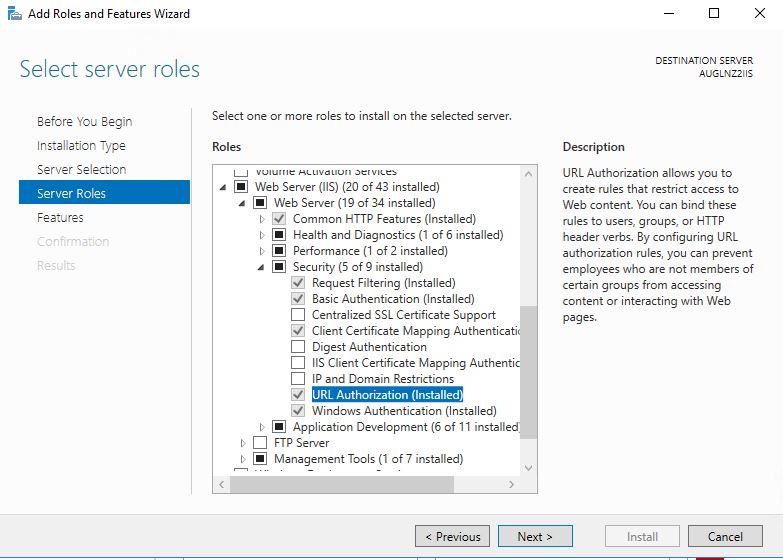Switch to Server Selection step

[81, 169]
